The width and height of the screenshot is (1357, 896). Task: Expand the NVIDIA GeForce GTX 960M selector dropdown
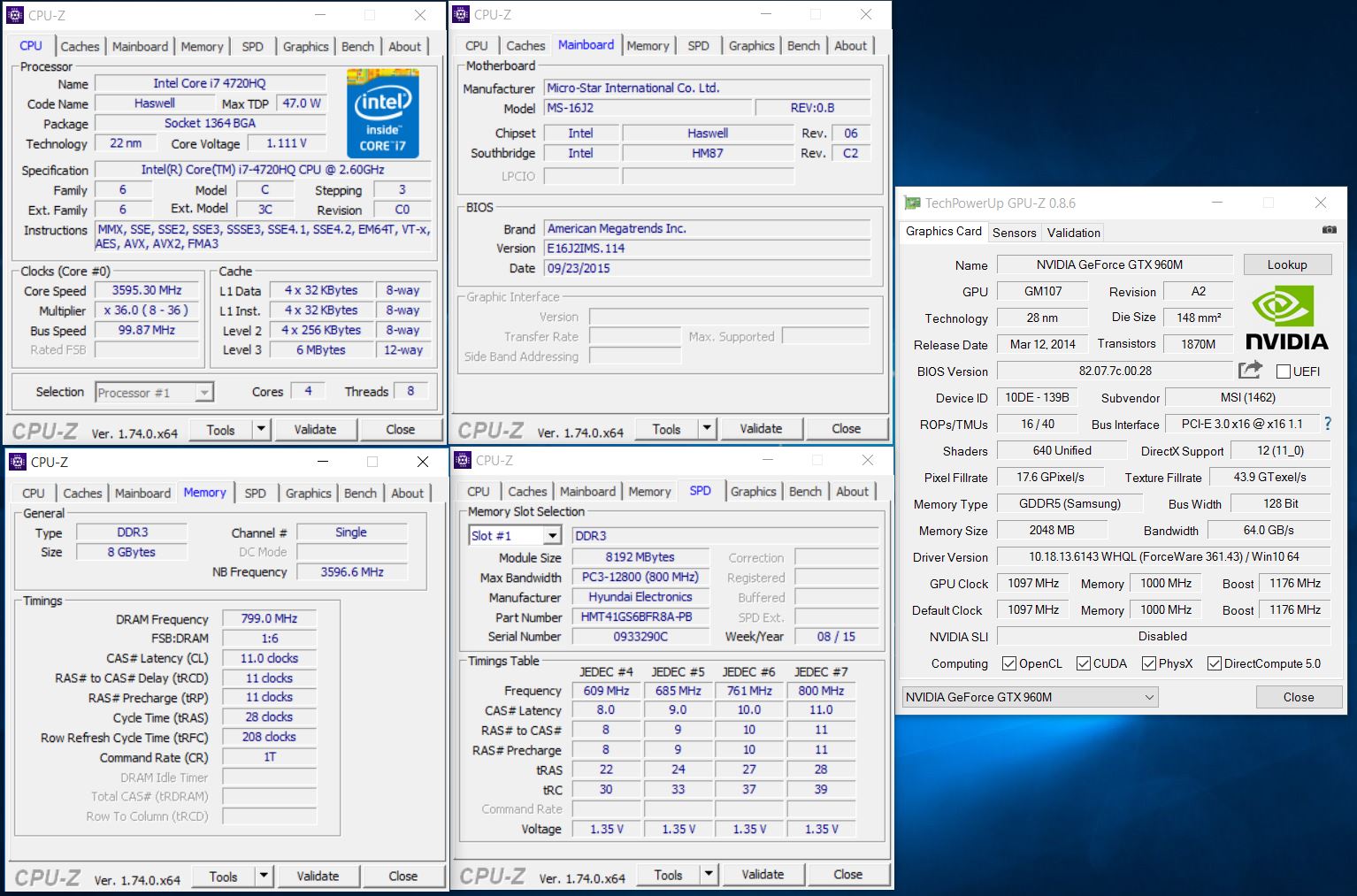(x=1149, y=697)
